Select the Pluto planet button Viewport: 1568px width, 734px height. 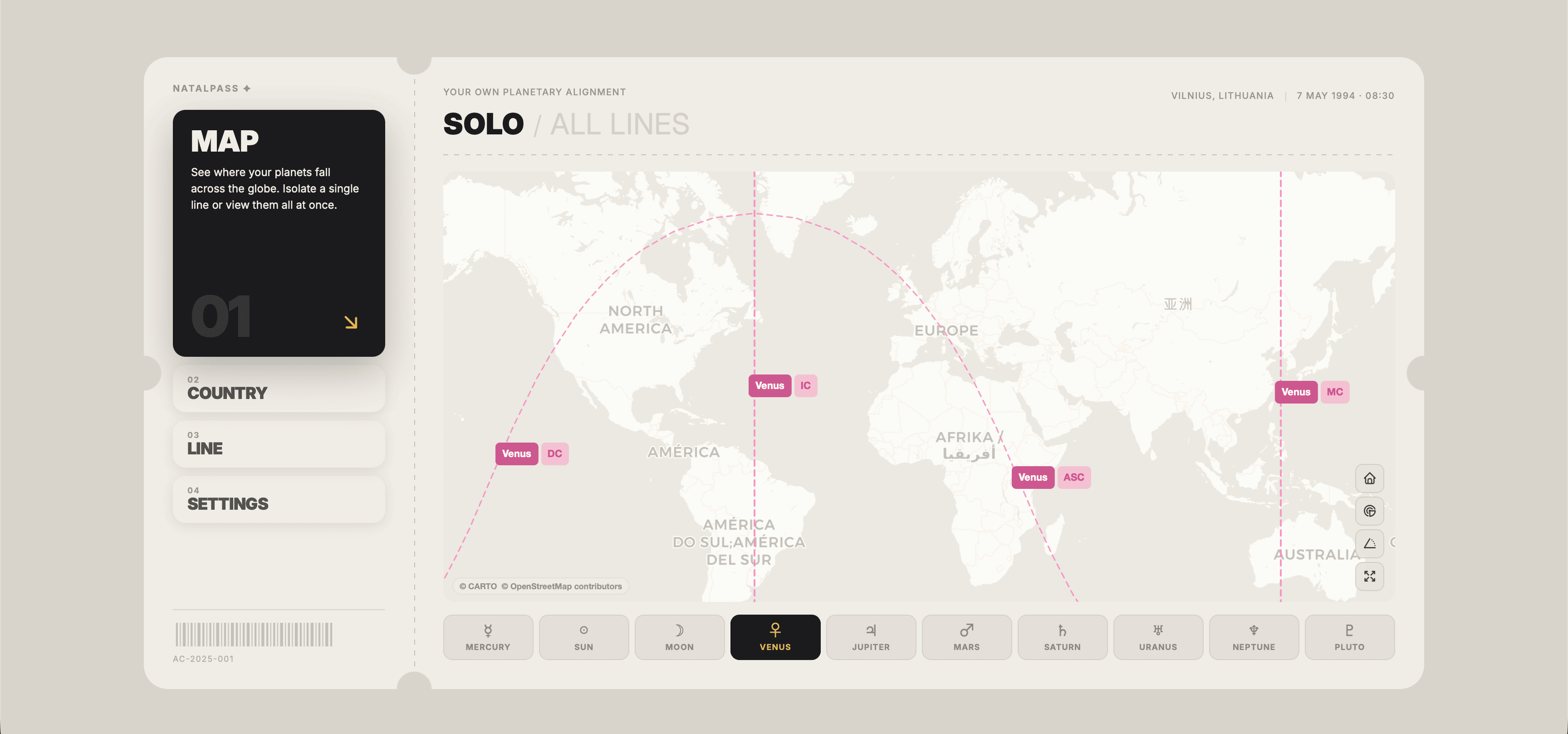click(1349, 636)
